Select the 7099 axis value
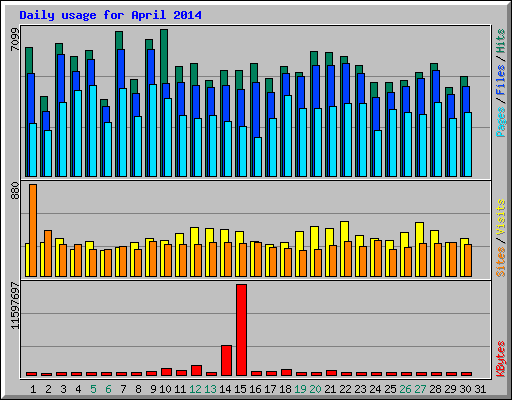 coord(15,40)
